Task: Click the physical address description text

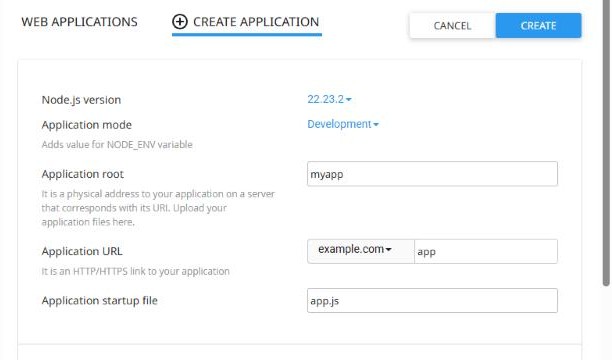Action: [x=158, y=208]
